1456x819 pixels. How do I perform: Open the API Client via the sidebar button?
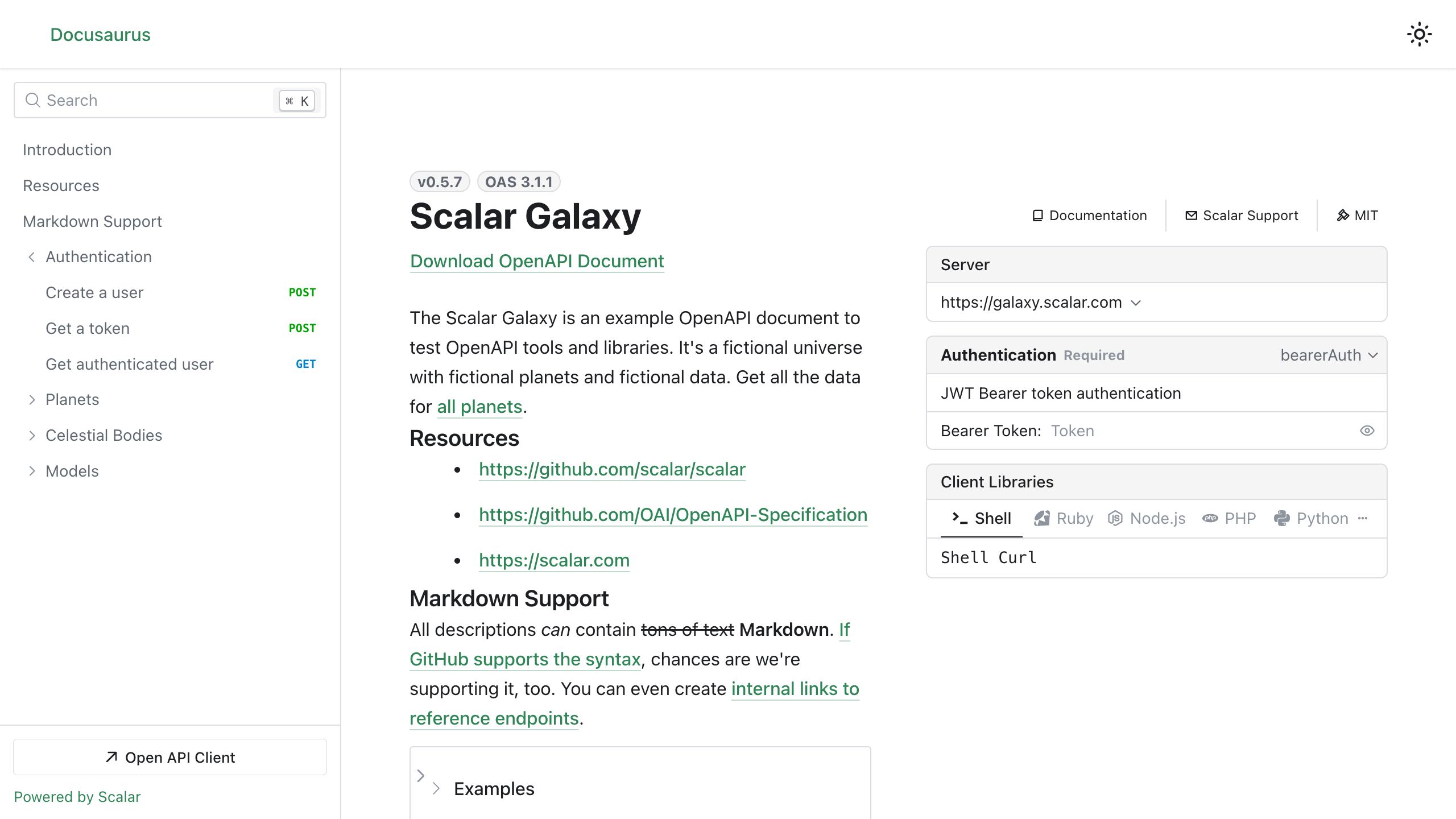[x=169, y=757]
